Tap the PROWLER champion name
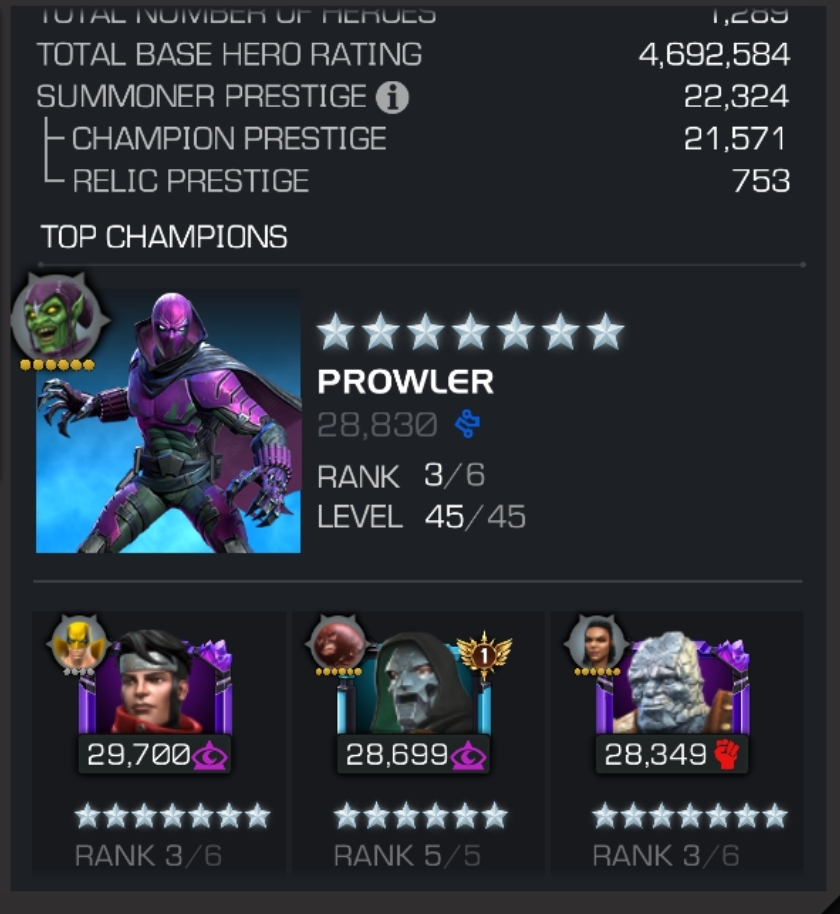Viewport: 840px width, 914px height. (x=406, y=382)
